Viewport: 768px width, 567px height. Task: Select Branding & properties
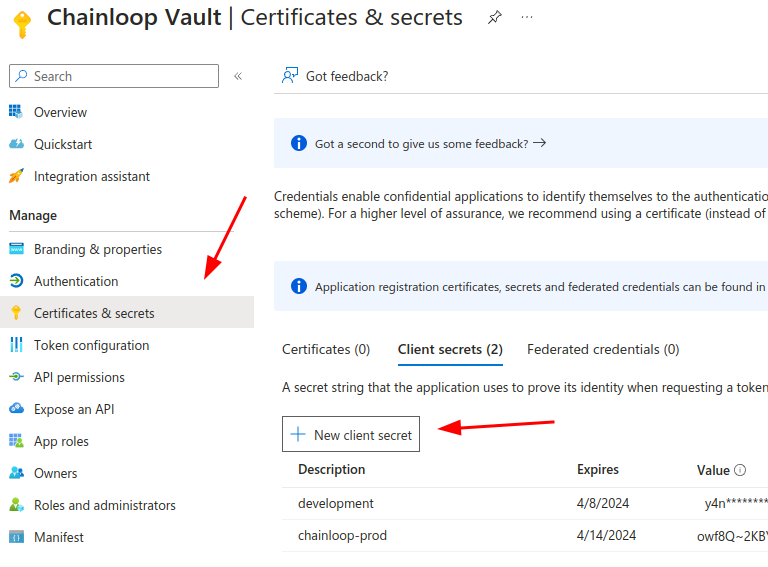pos(97,249)
